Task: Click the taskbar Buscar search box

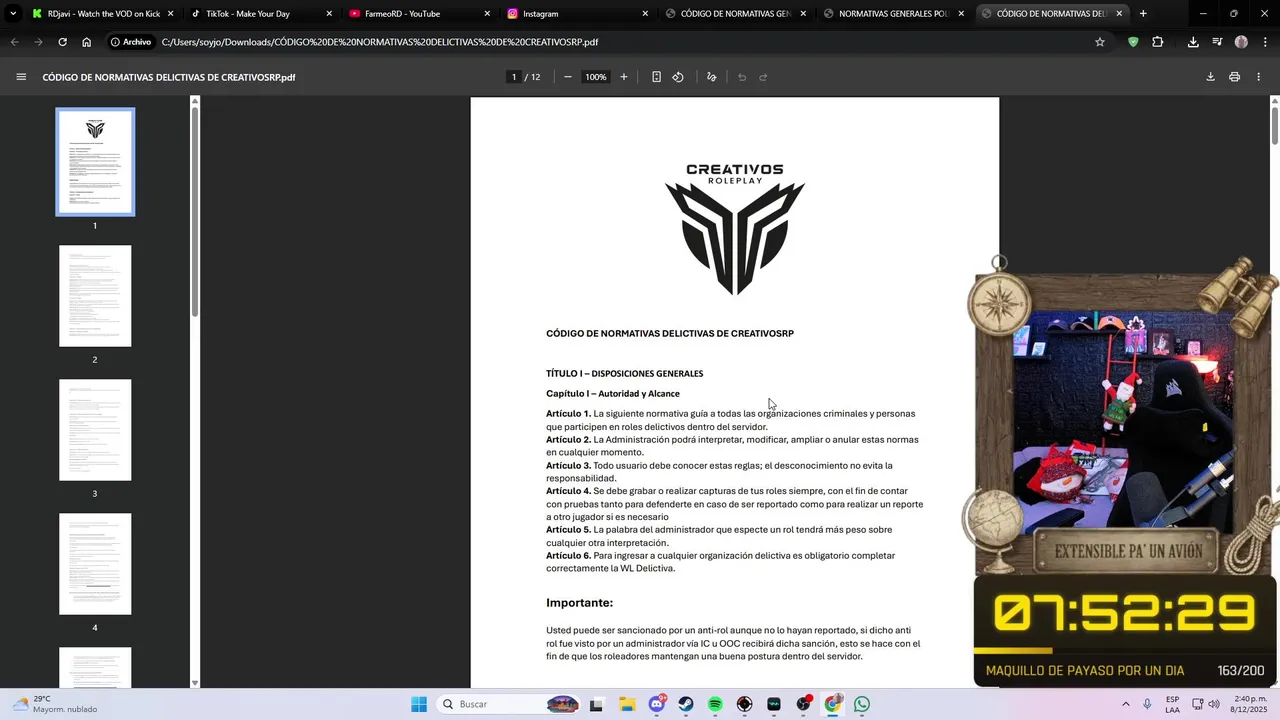Action: tap(510, 704)
